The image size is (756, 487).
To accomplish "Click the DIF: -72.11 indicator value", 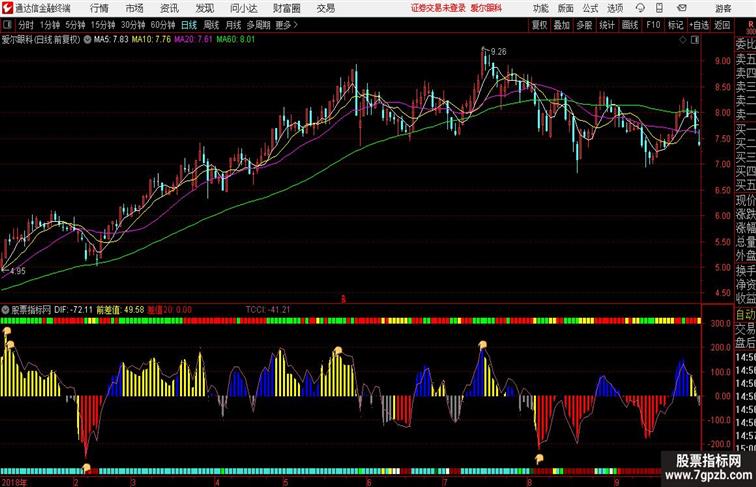I will [73, 310].
